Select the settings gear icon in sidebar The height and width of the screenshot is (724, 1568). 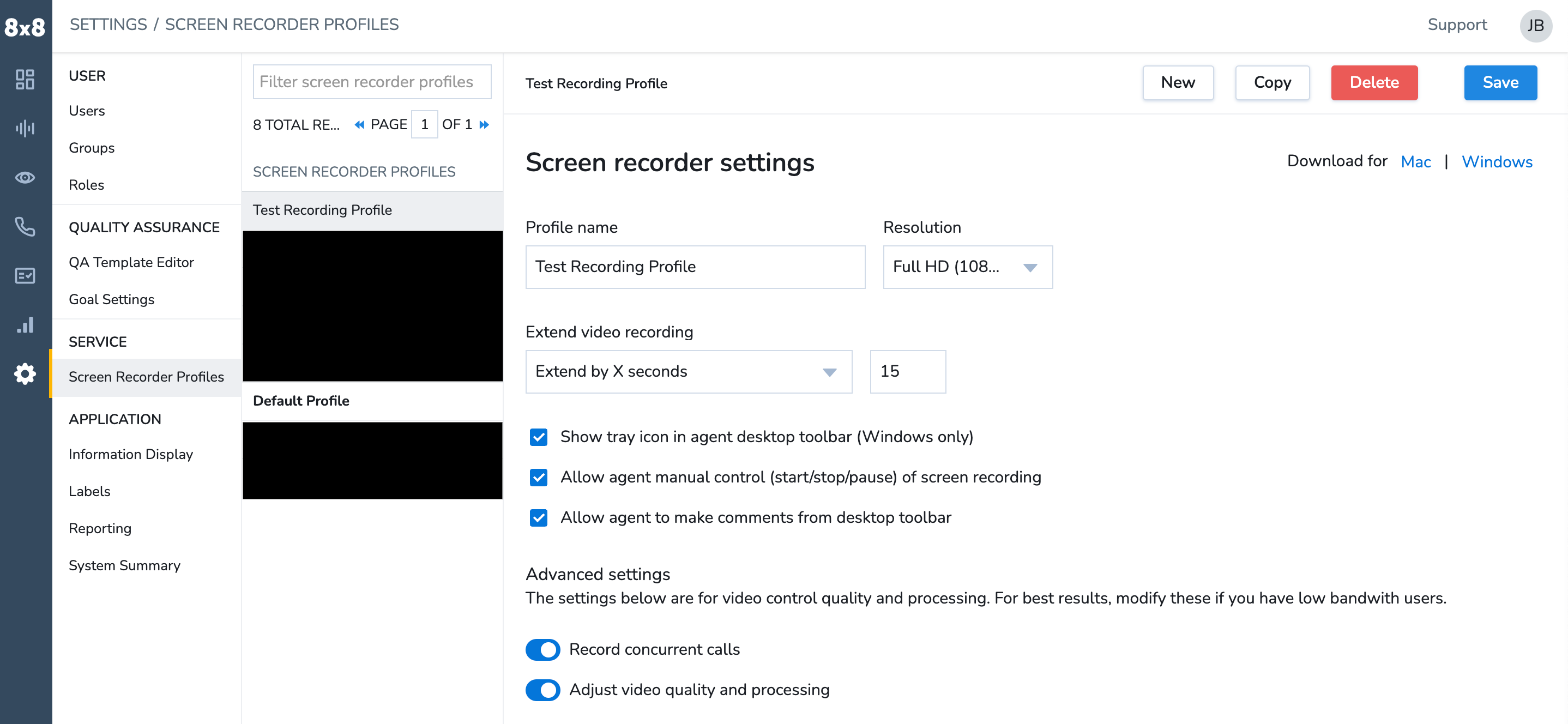coord(25,374)
